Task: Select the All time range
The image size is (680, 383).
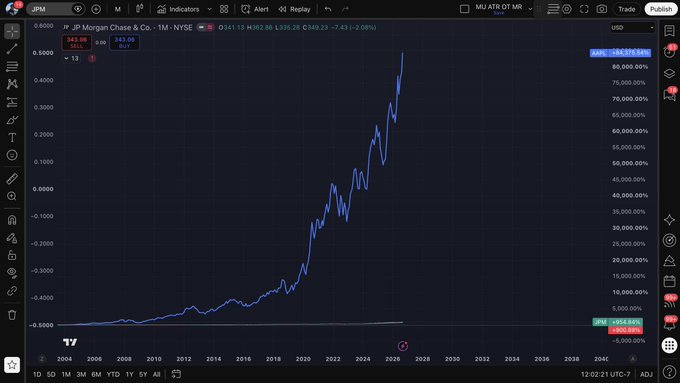Action: 157,374
